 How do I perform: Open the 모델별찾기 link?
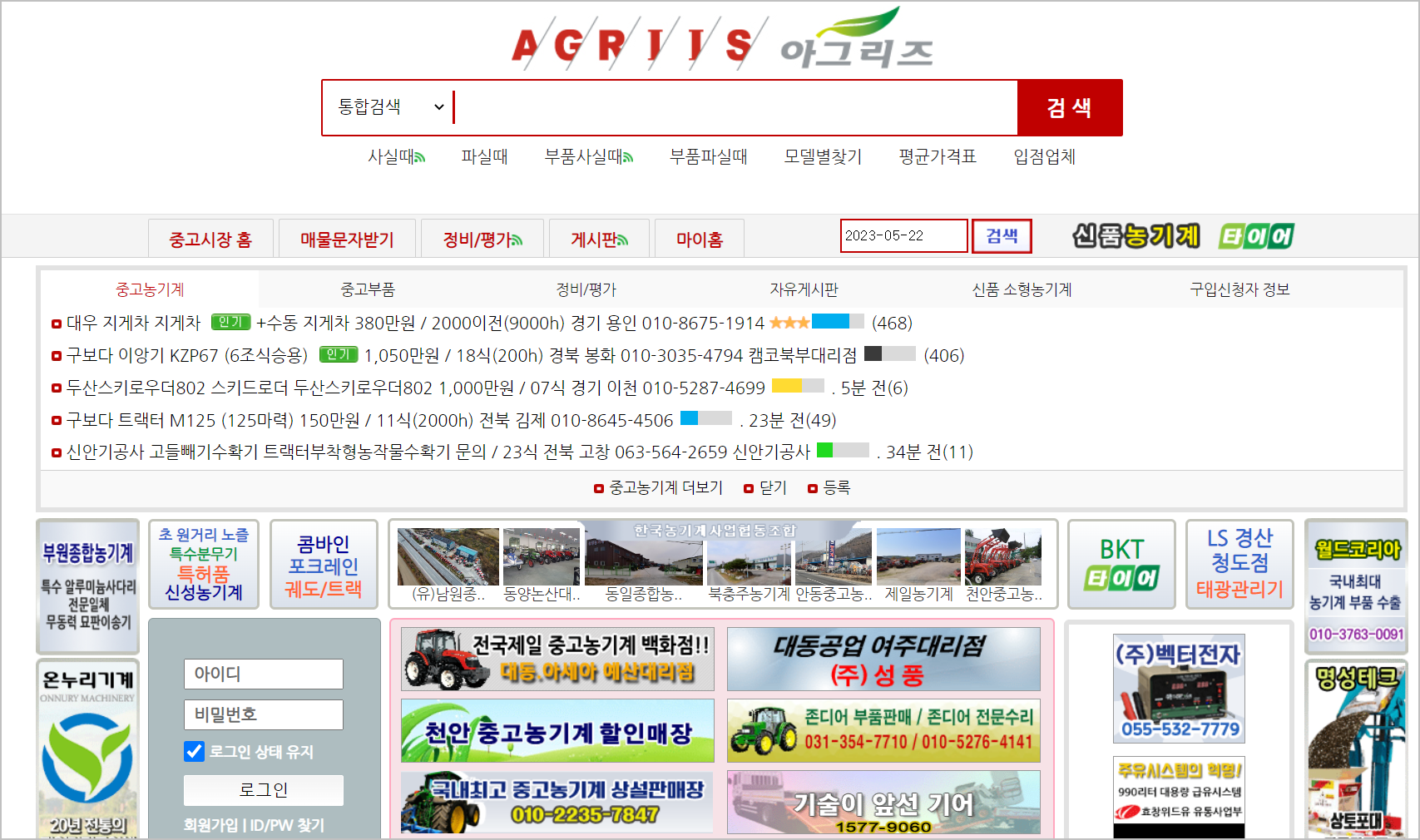coord(823,156)
